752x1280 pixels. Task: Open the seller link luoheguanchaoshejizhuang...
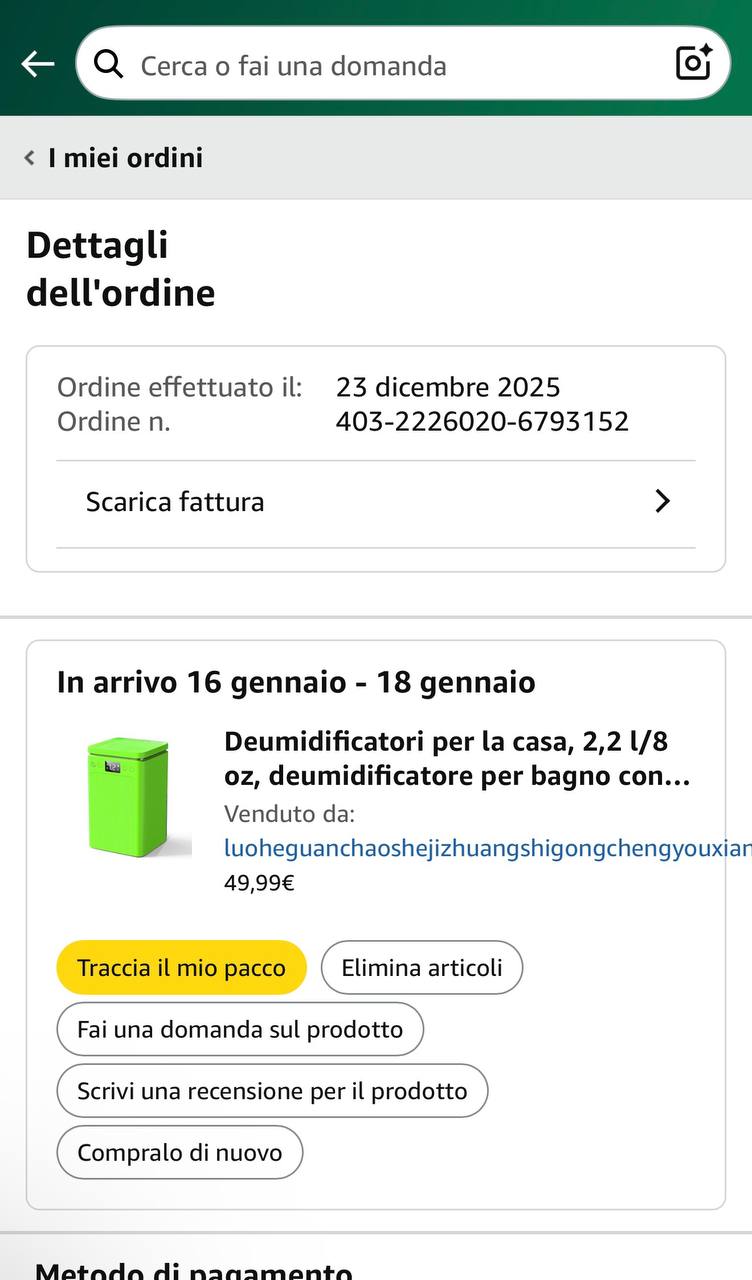[486, 849]
